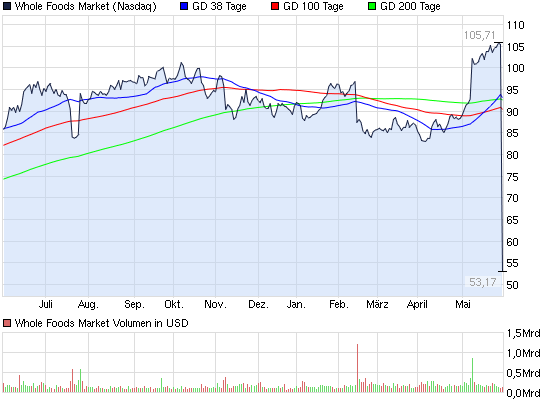Select the 'Whole Foods Market (Nasdaq)' legend label
Image resolution: width=545 pixels, height=401 pixels.
tap(86, 6)
